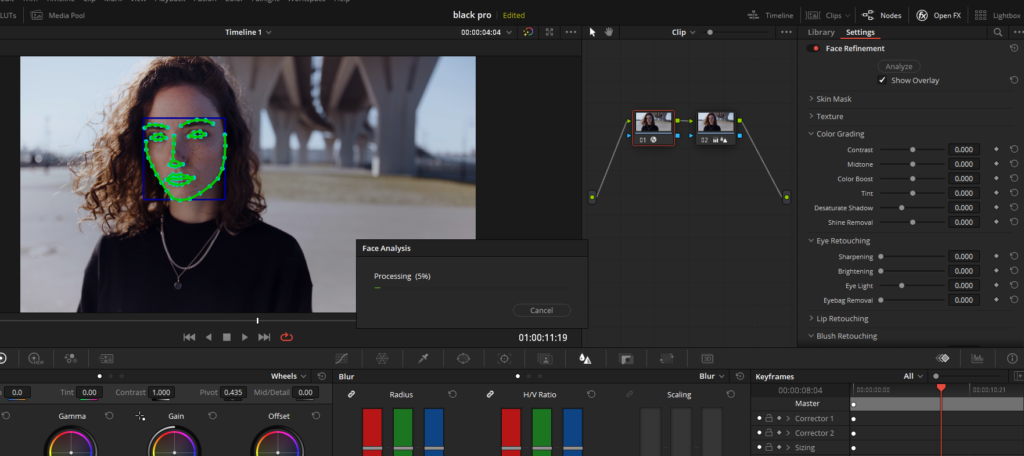
Task: Toggle the Open FX panel button
Action: pos(938,15)
